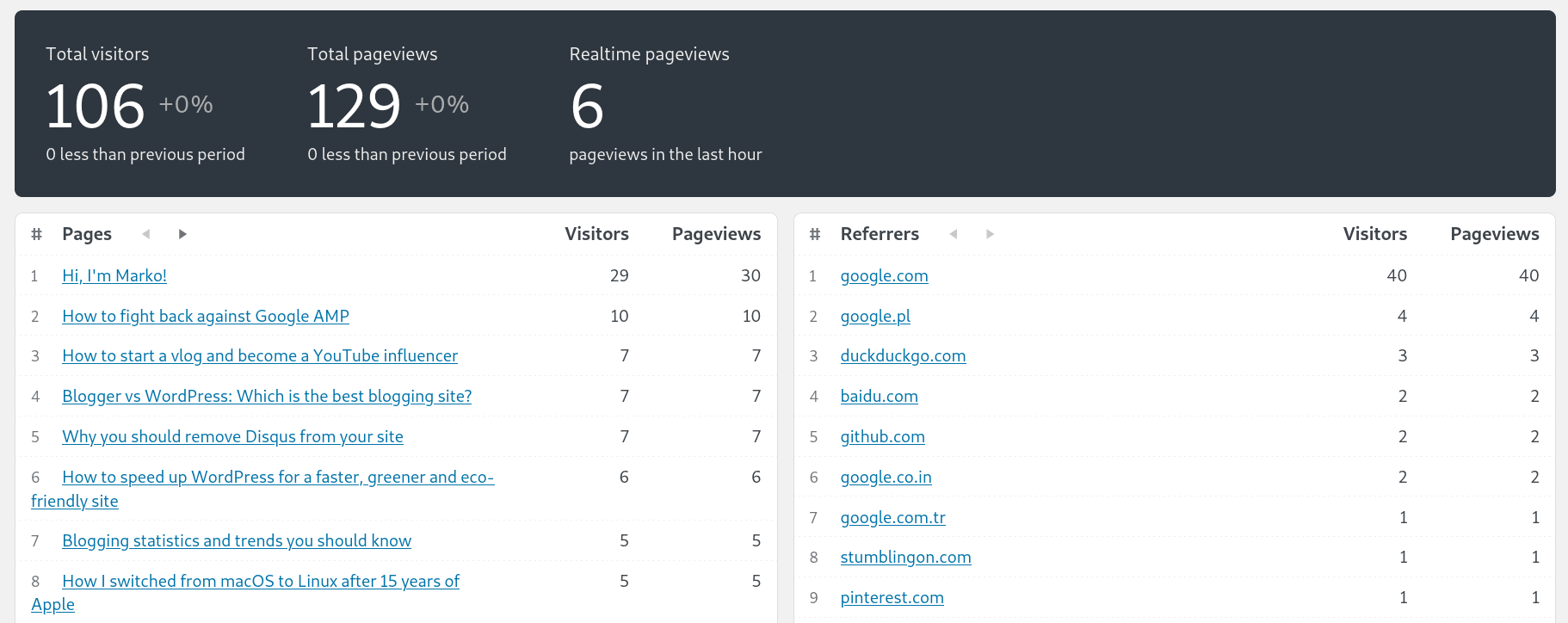Open the github.com referrer link
The width and height of the screenshot is (1568, 623).
point(882,436)
